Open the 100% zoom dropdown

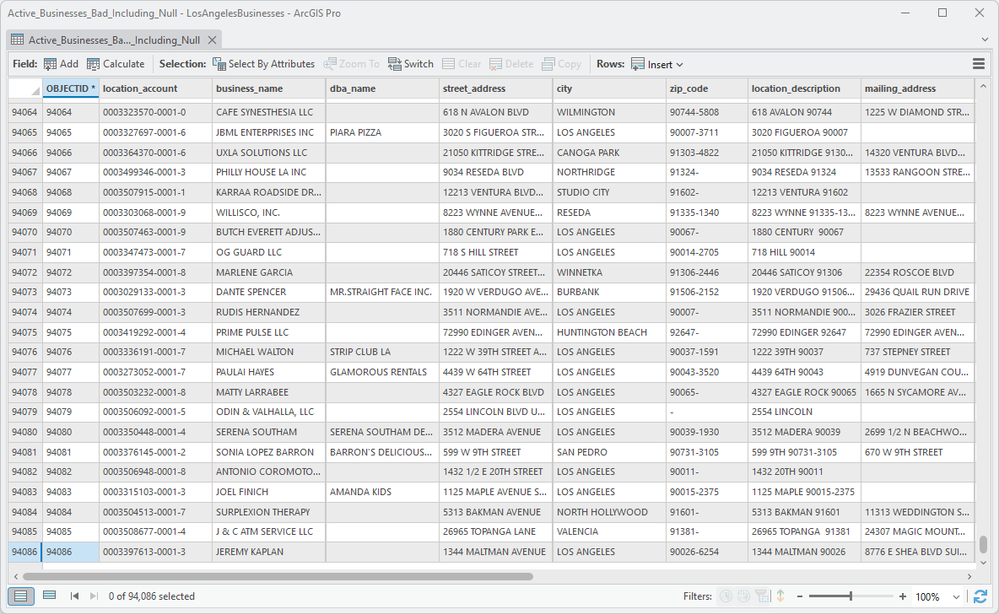click(956, 597)
